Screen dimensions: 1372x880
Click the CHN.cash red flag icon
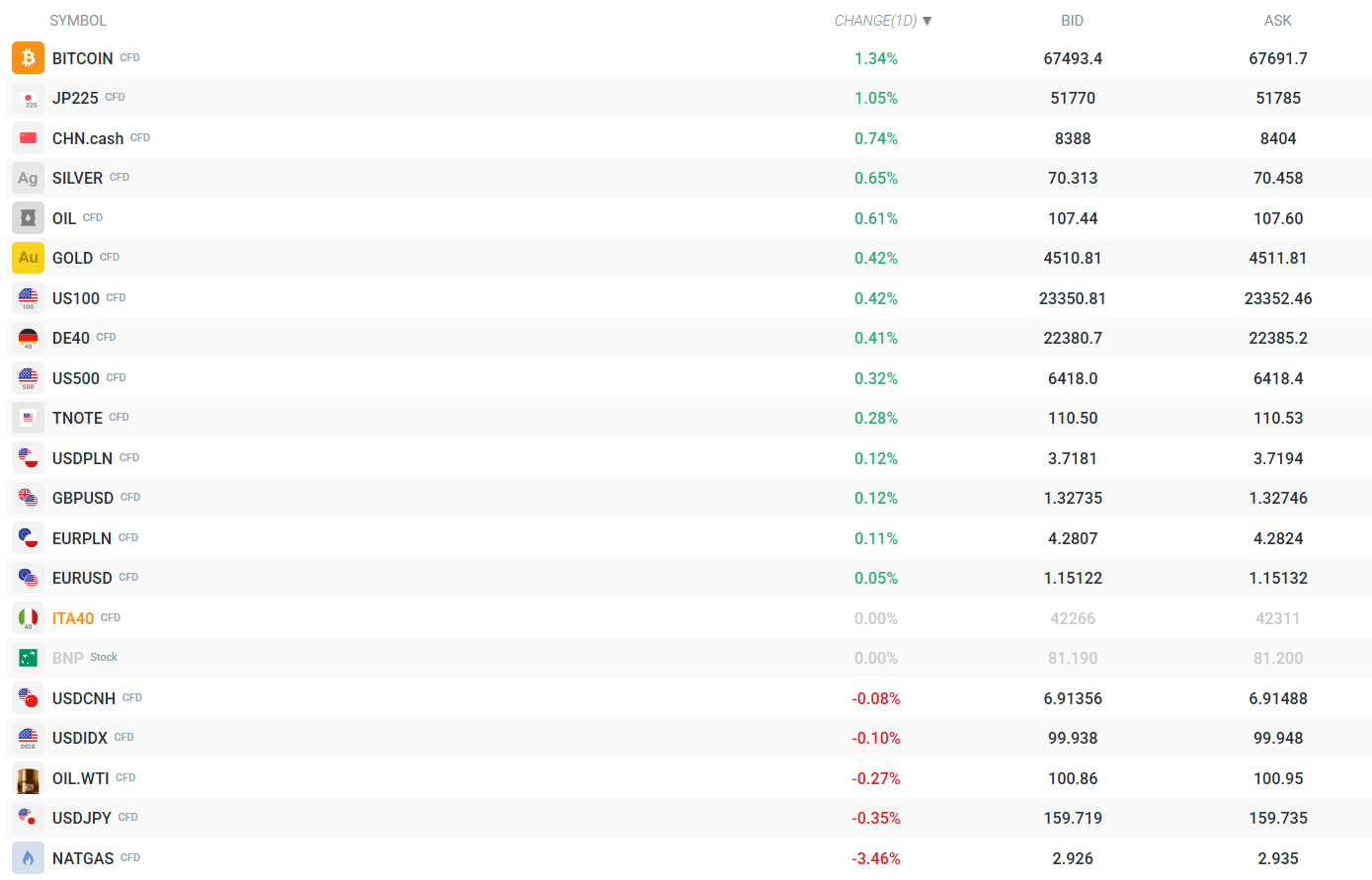(28, 138)
